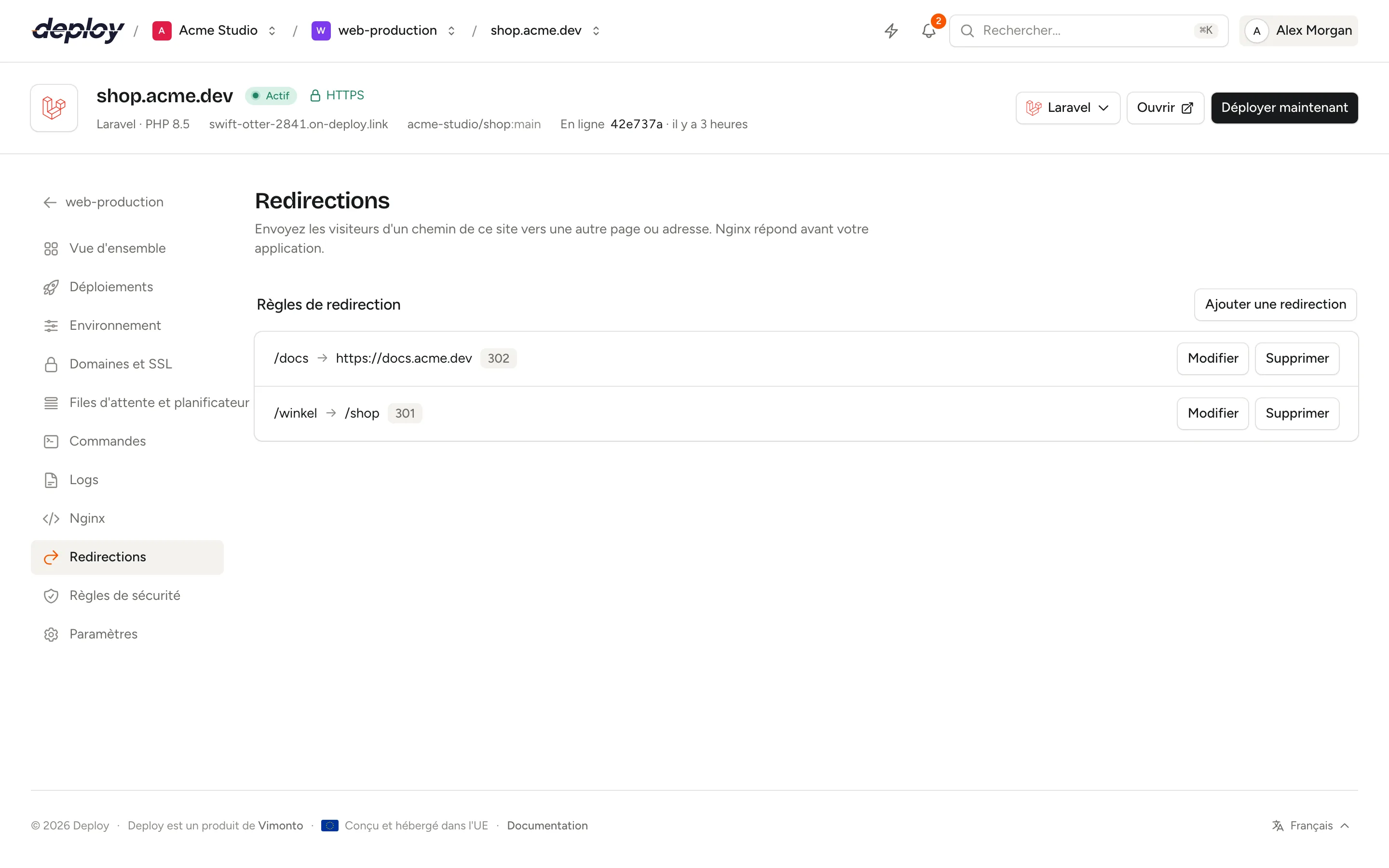The height and width of the screenshot is (868, 1389).
Task: Focus the Rechercher search field
Action: click(1088, 31)
